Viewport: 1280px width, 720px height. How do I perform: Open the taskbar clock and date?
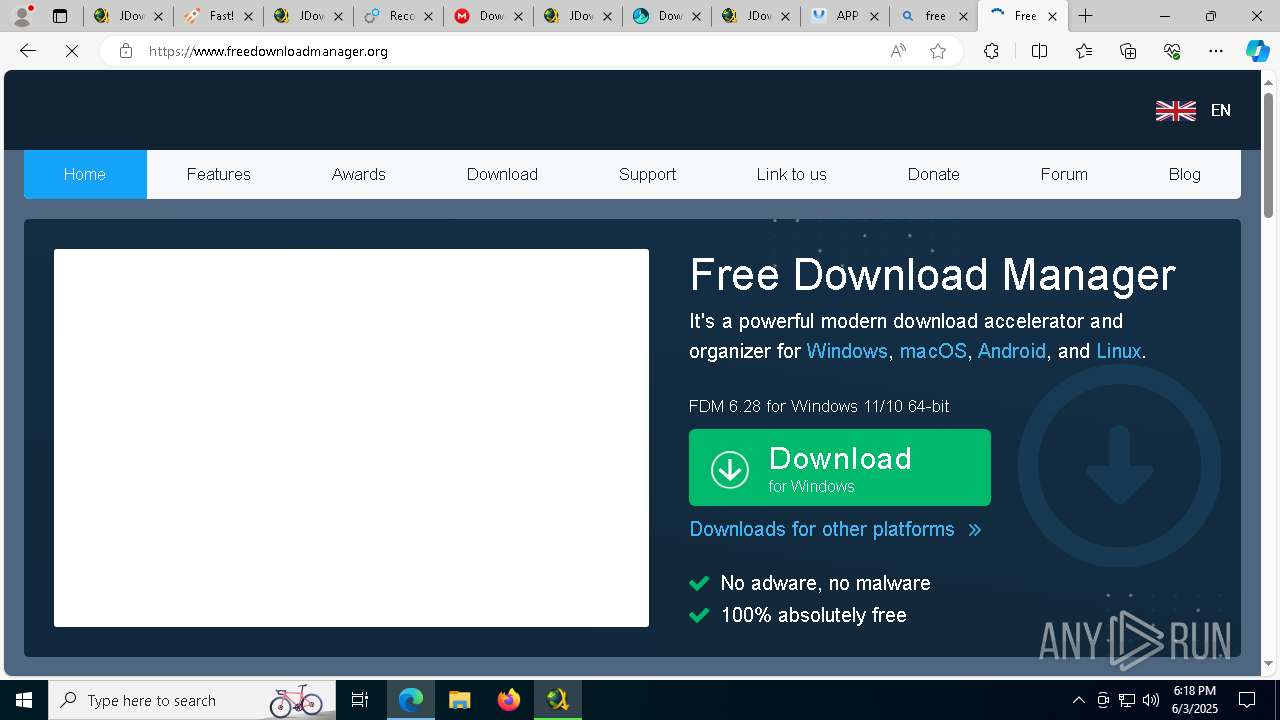pos(1194,700)
